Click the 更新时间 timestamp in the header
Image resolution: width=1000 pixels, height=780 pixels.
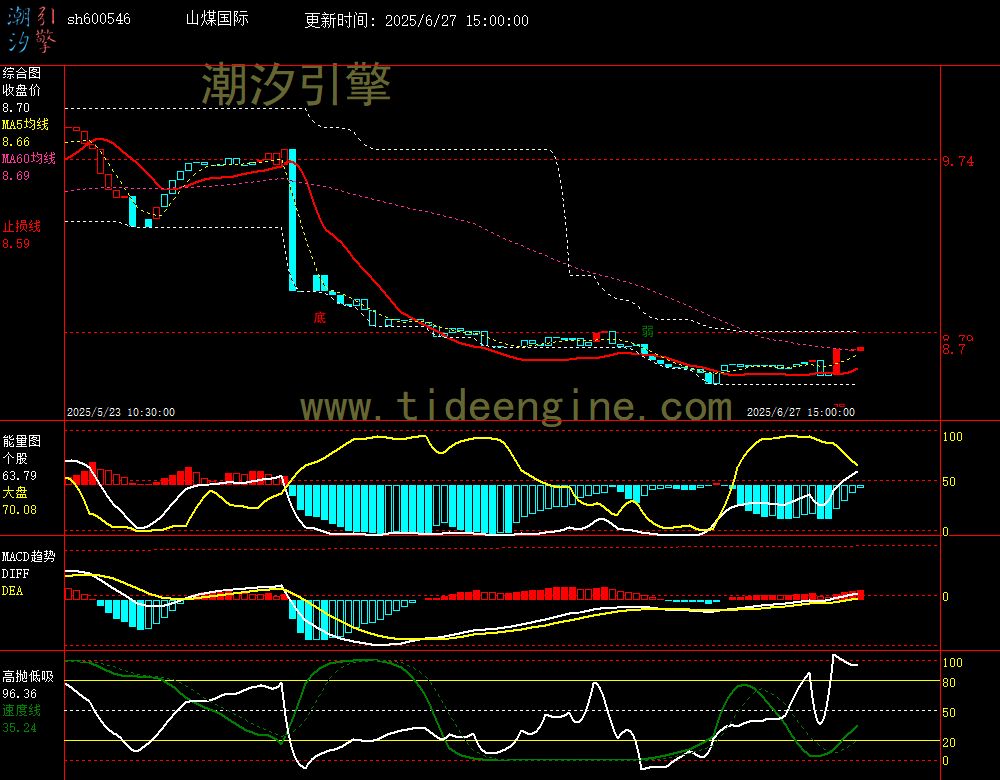pyautogui.click(x=416, y=20)
